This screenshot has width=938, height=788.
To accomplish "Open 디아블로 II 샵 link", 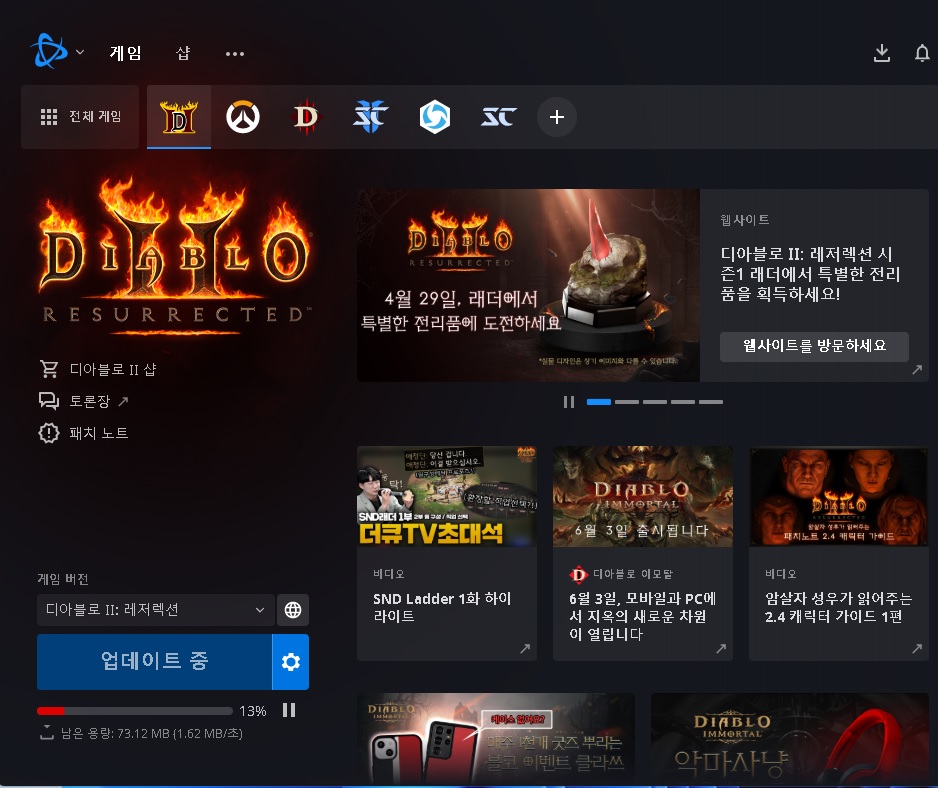I will pyautogui.click(x=112, y=369).
